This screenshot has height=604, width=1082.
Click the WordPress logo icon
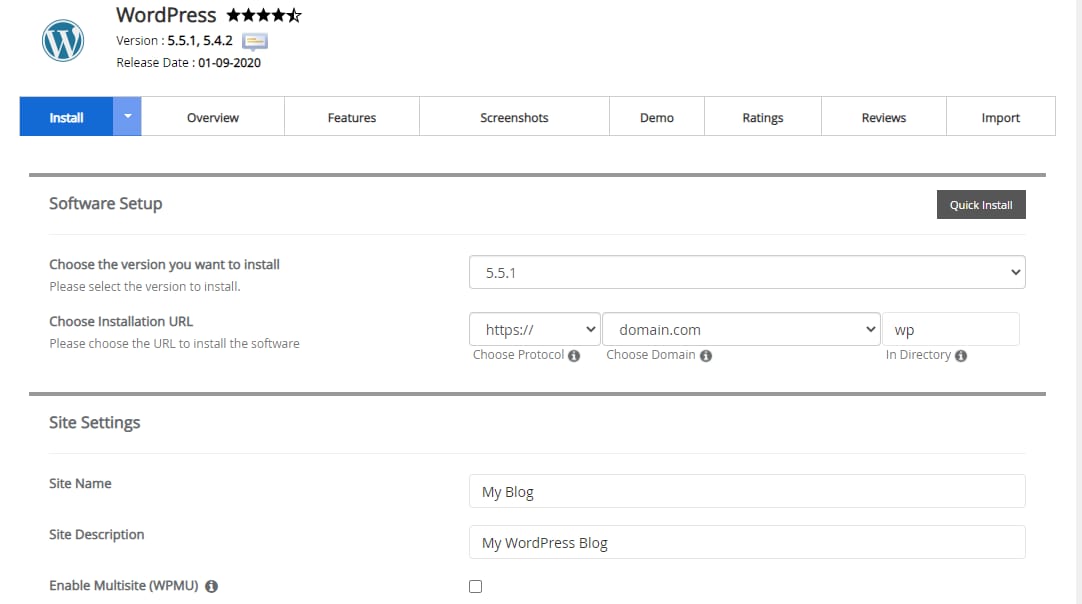click(63, 41)
